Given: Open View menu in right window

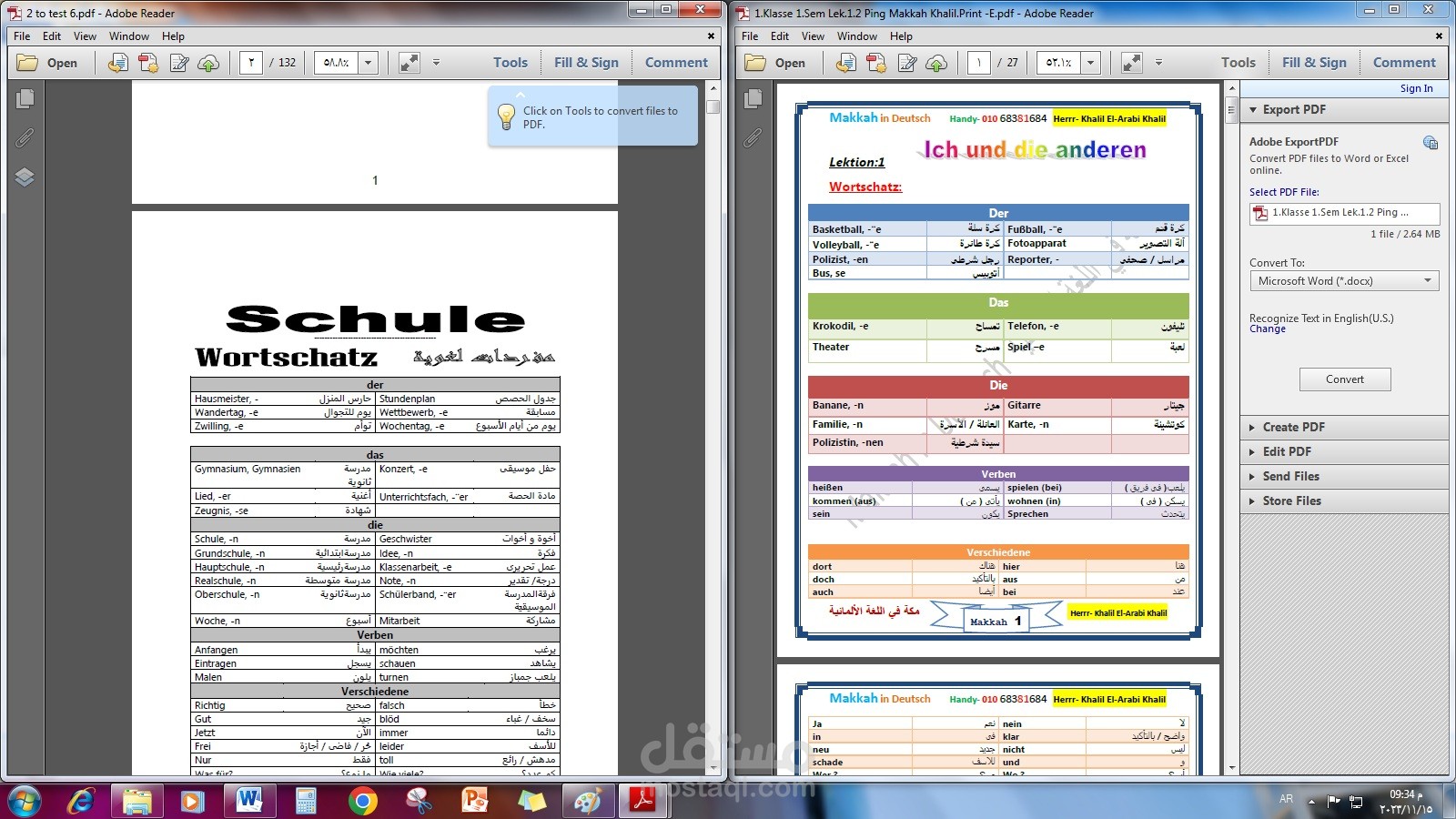Looking at the screenshot, I should [813, 36].
